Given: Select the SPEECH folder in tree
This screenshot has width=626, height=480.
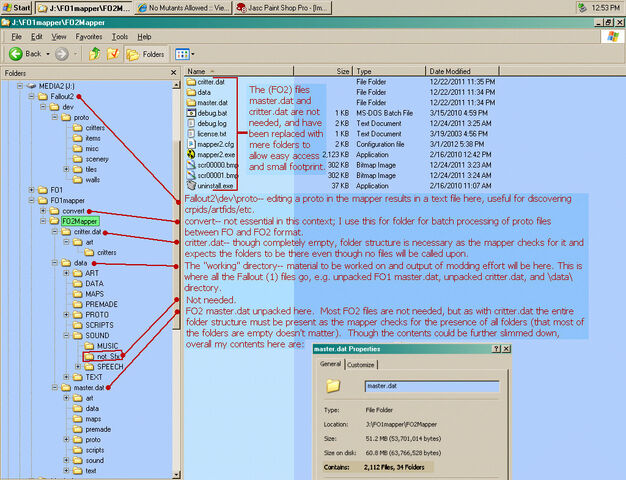Looking at the screenshot, I should 110,367.
